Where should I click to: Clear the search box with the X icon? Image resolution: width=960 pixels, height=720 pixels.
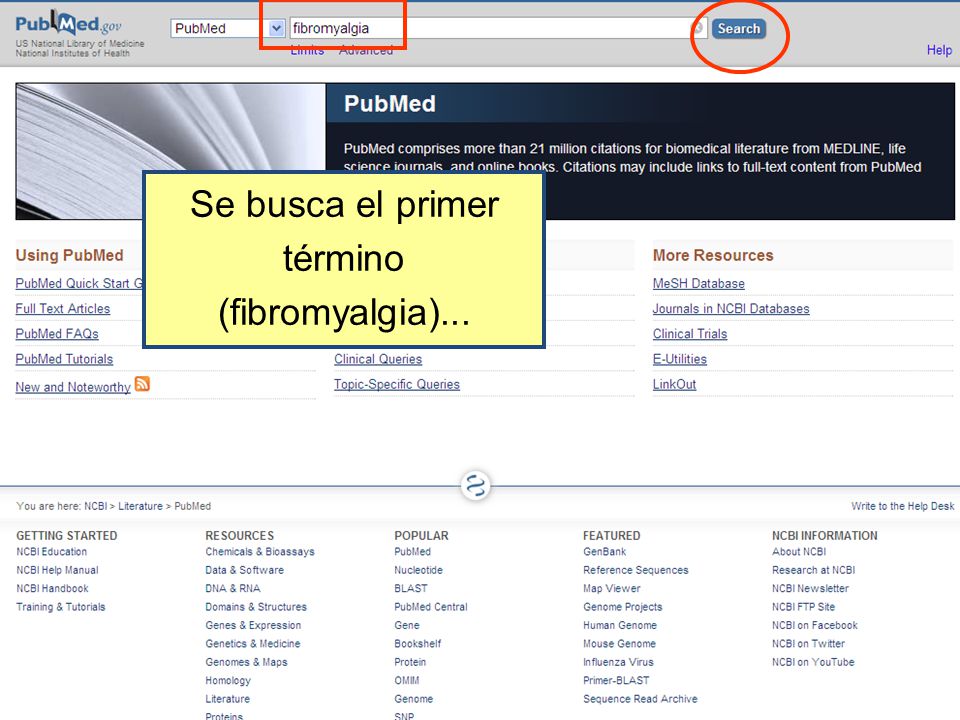(x=697, y=28)
